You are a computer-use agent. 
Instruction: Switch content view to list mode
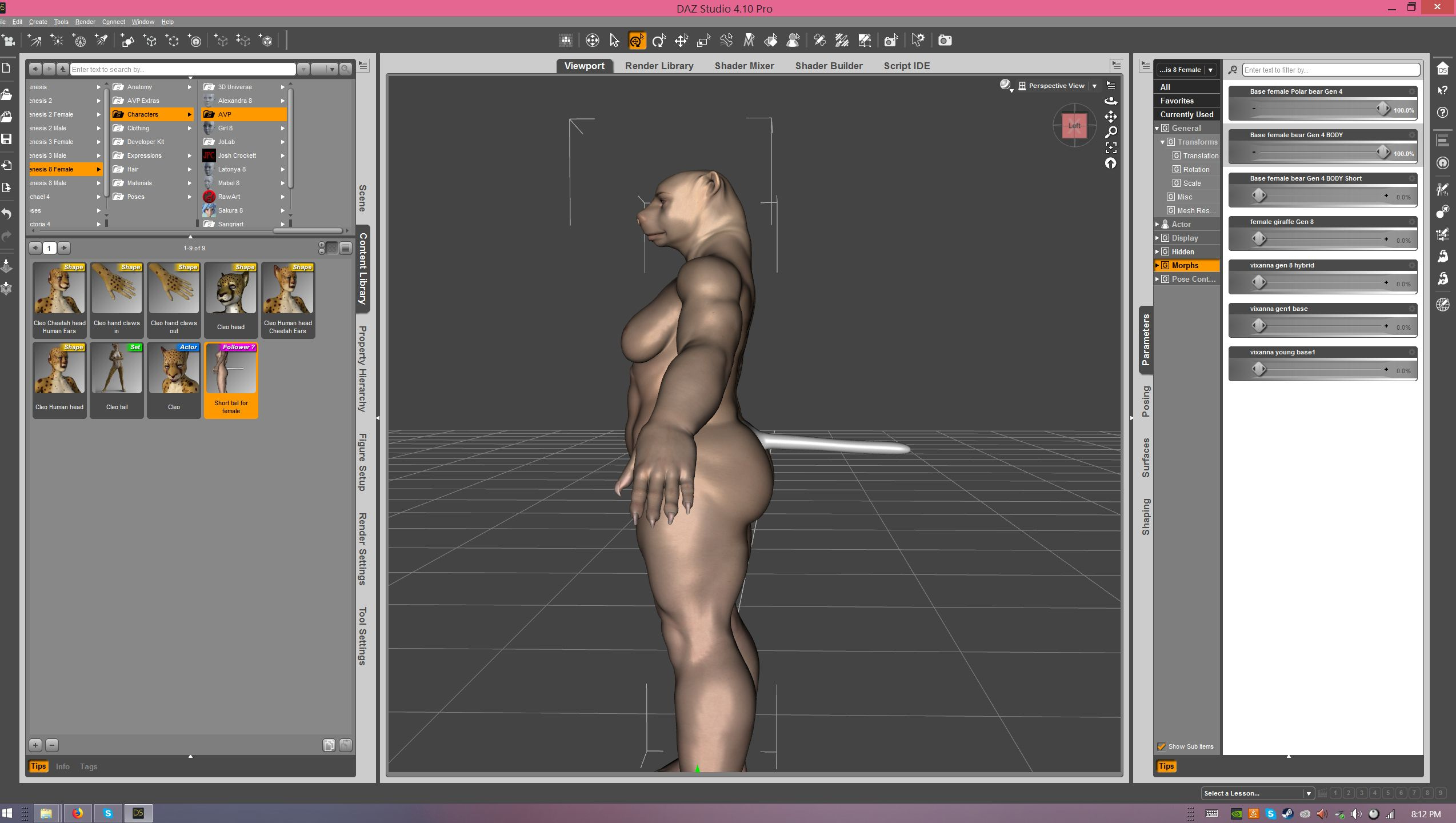[346, 248]
